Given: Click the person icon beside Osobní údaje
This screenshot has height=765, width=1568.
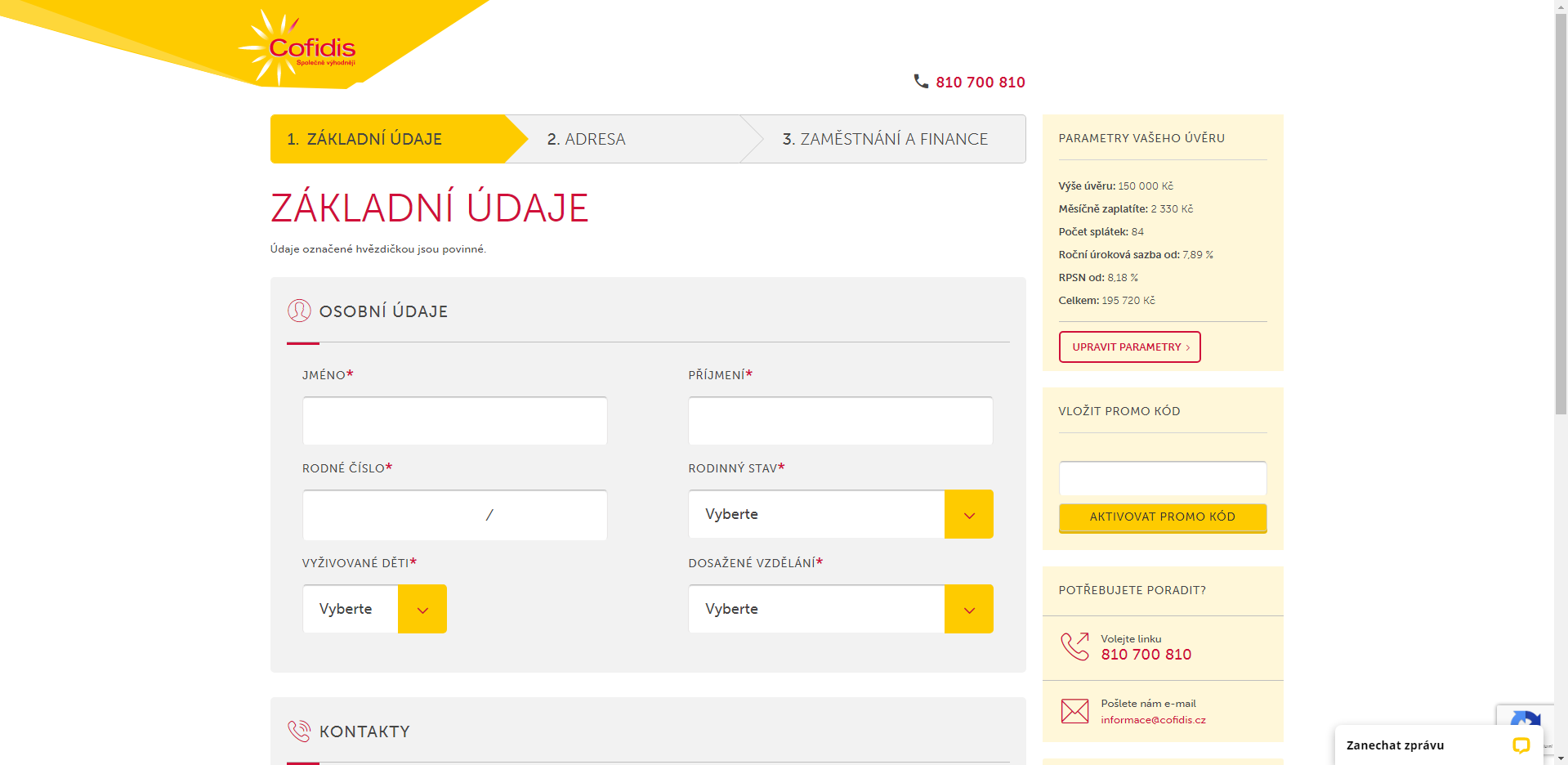Looking at the screenshot, I should [x=299, y=311].
